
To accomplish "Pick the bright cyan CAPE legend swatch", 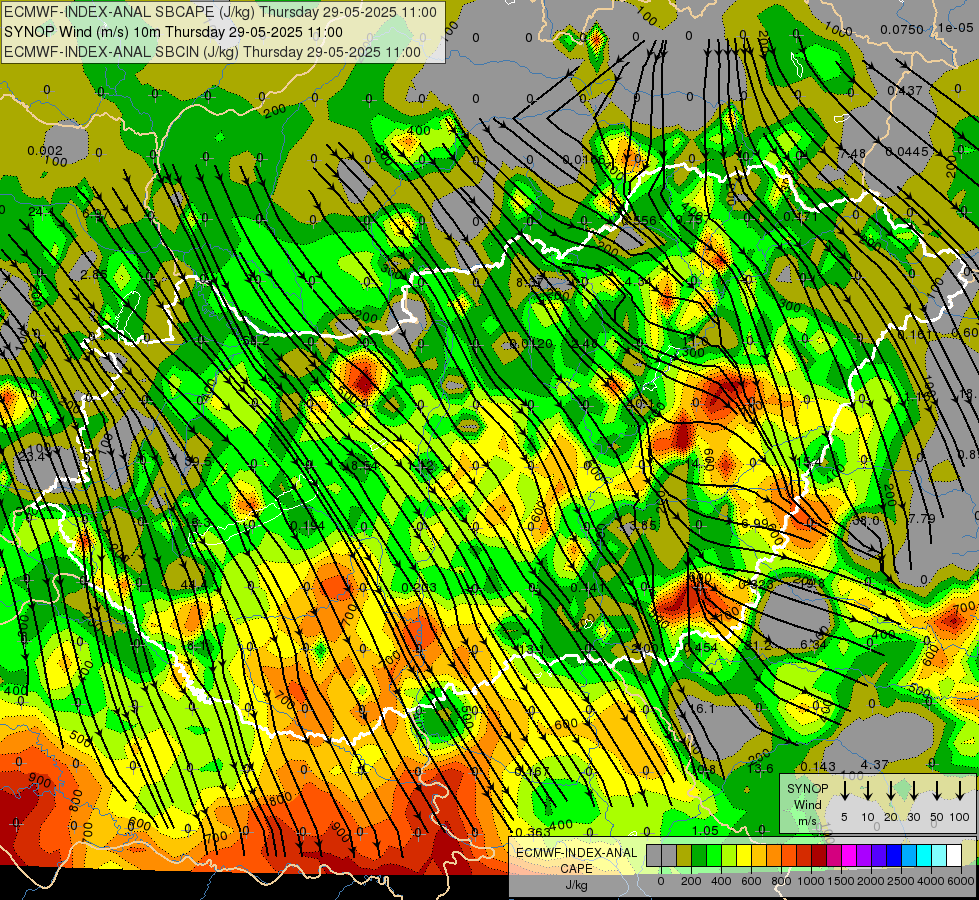I will pos(923,856).
